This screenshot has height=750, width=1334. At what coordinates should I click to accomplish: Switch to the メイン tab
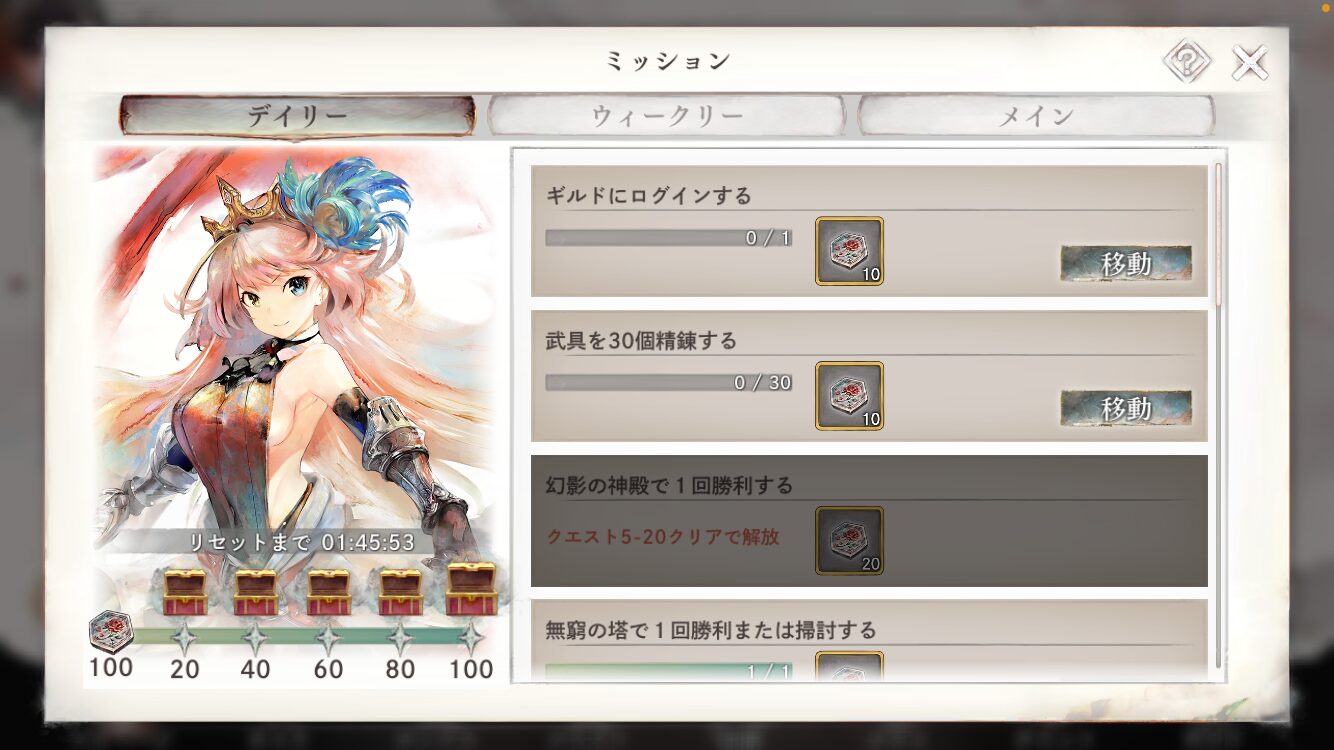1036,116
